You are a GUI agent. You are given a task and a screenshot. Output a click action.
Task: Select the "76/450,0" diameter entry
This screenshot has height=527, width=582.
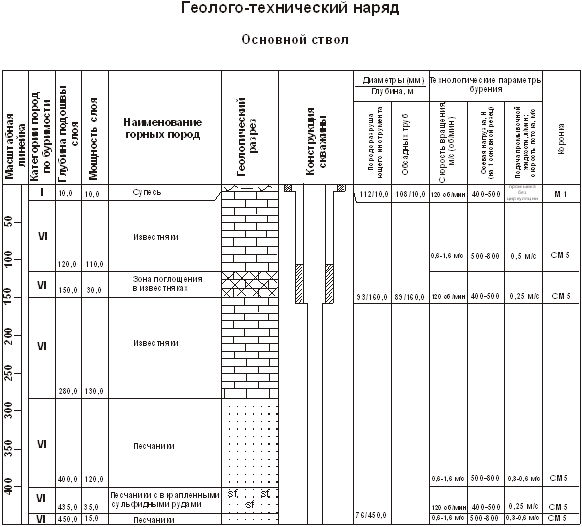pyautogui.click(x=371, y=515)
